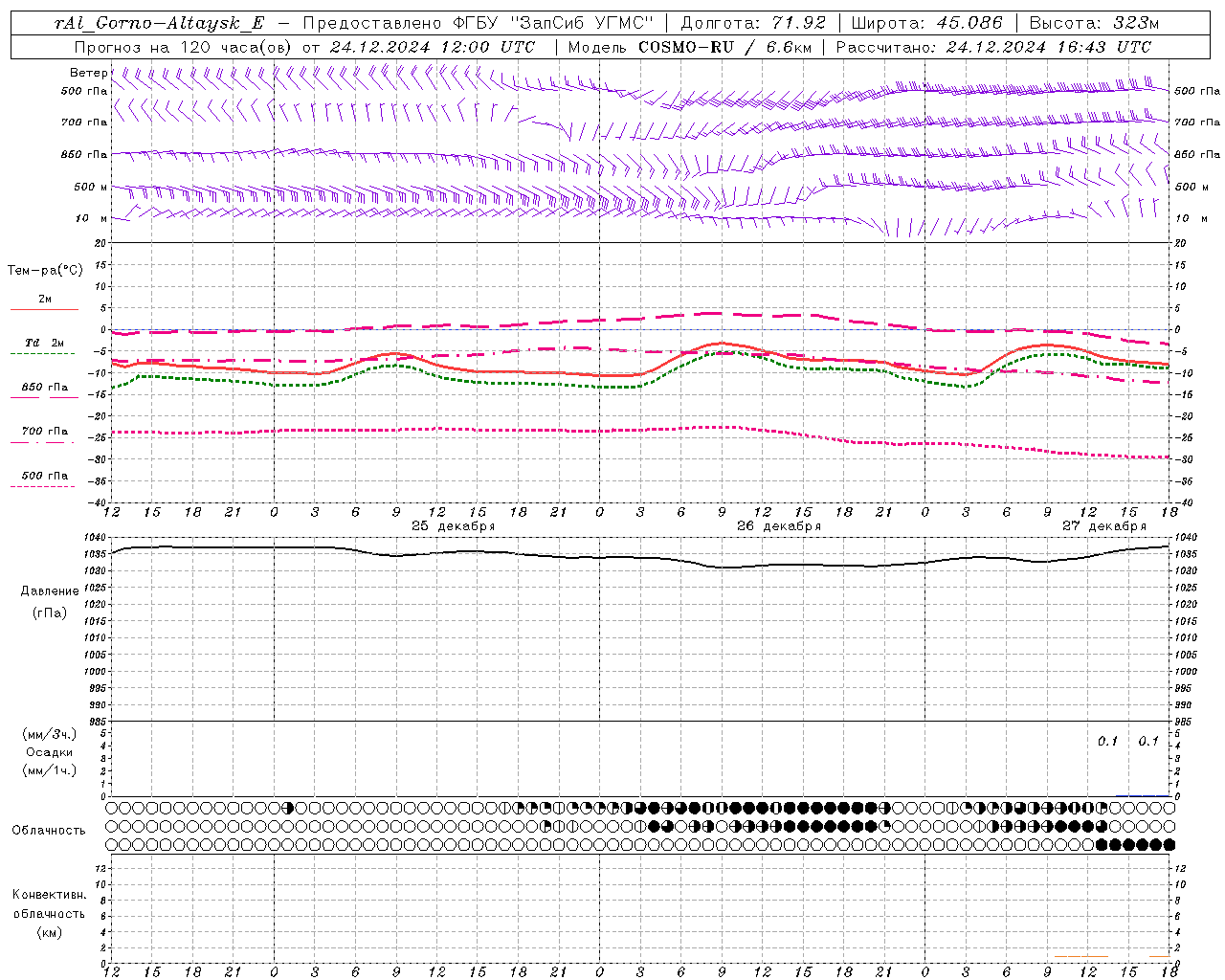
Task: Click the (км) unit under convective cloudiness
Action: coord(49,932)
